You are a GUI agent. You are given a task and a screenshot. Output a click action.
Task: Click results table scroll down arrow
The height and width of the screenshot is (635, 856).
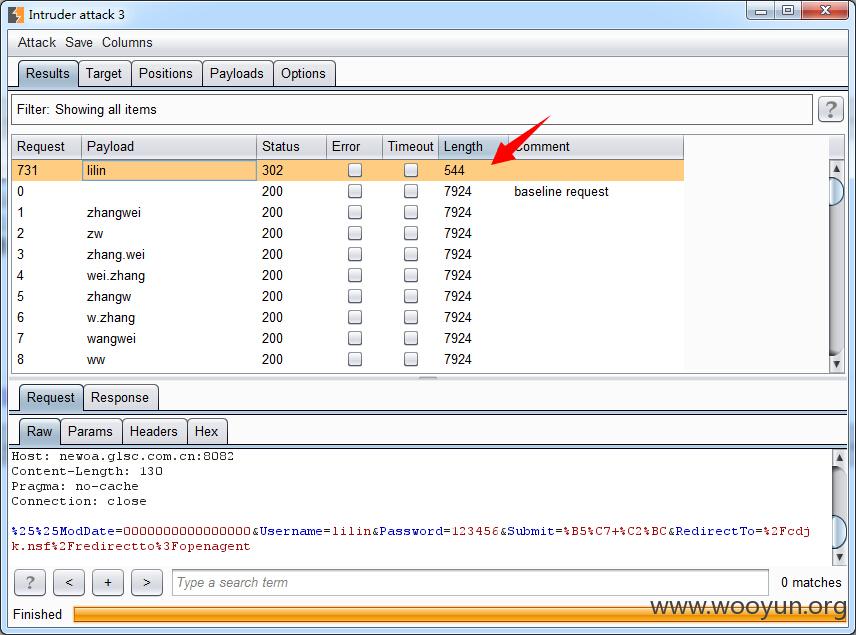[x=836, y=364]
